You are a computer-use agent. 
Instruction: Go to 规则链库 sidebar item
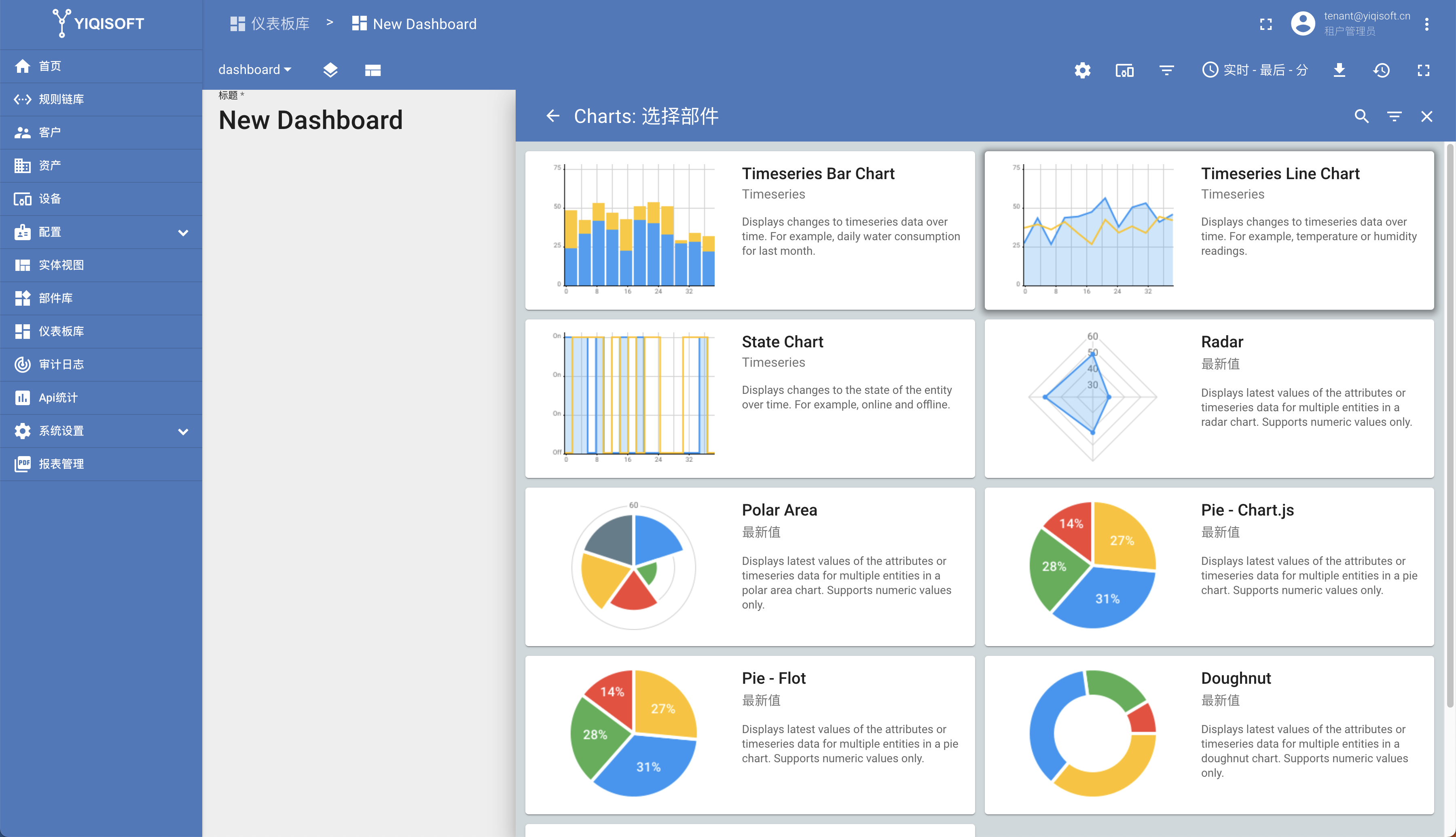(61, 99)
